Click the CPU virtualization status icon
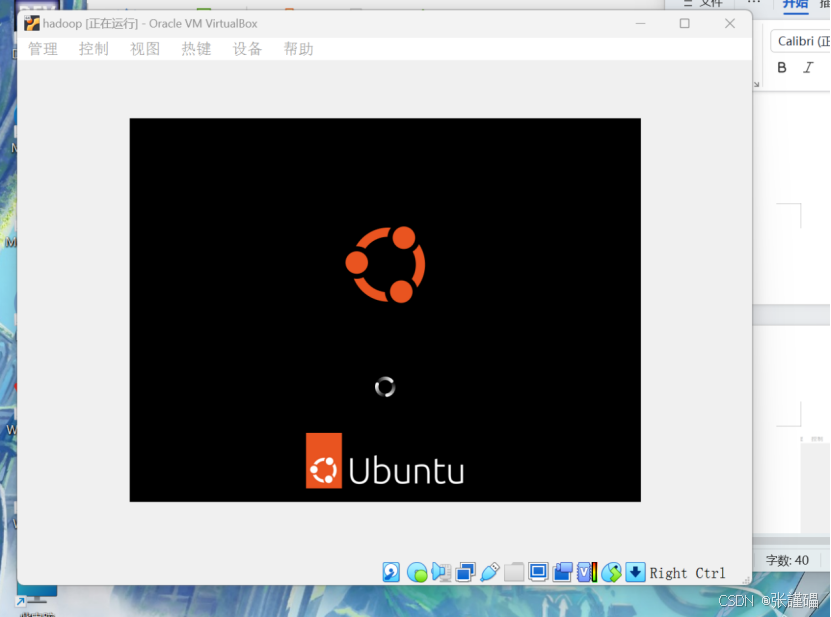 (x=587, y=572)
